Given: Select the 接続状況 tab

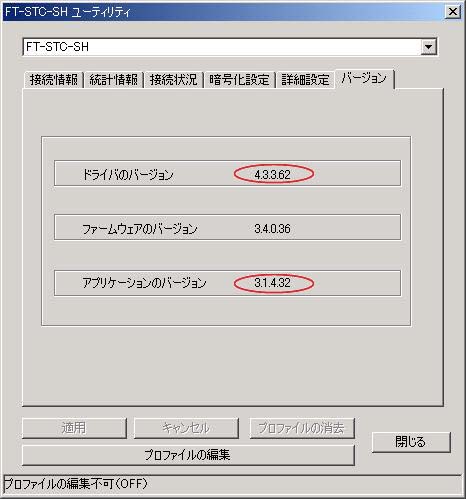Looking at the screenshot, I should coord(173,80).
